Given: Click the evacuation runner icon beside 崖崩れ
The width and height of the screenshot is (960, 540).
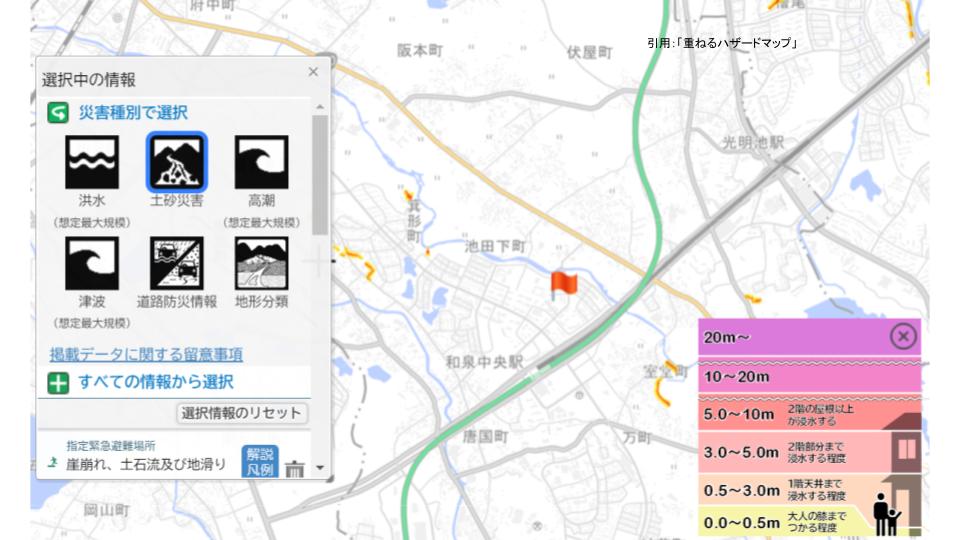Looking at the screenshot, I should coord(53,463).
